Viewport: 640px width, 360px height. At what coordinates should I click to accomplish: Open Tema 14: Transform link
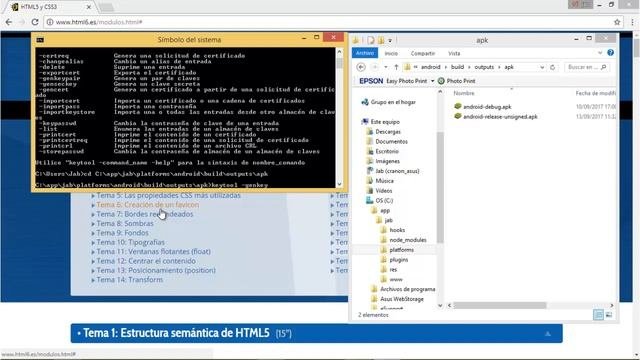click(129, 280)
